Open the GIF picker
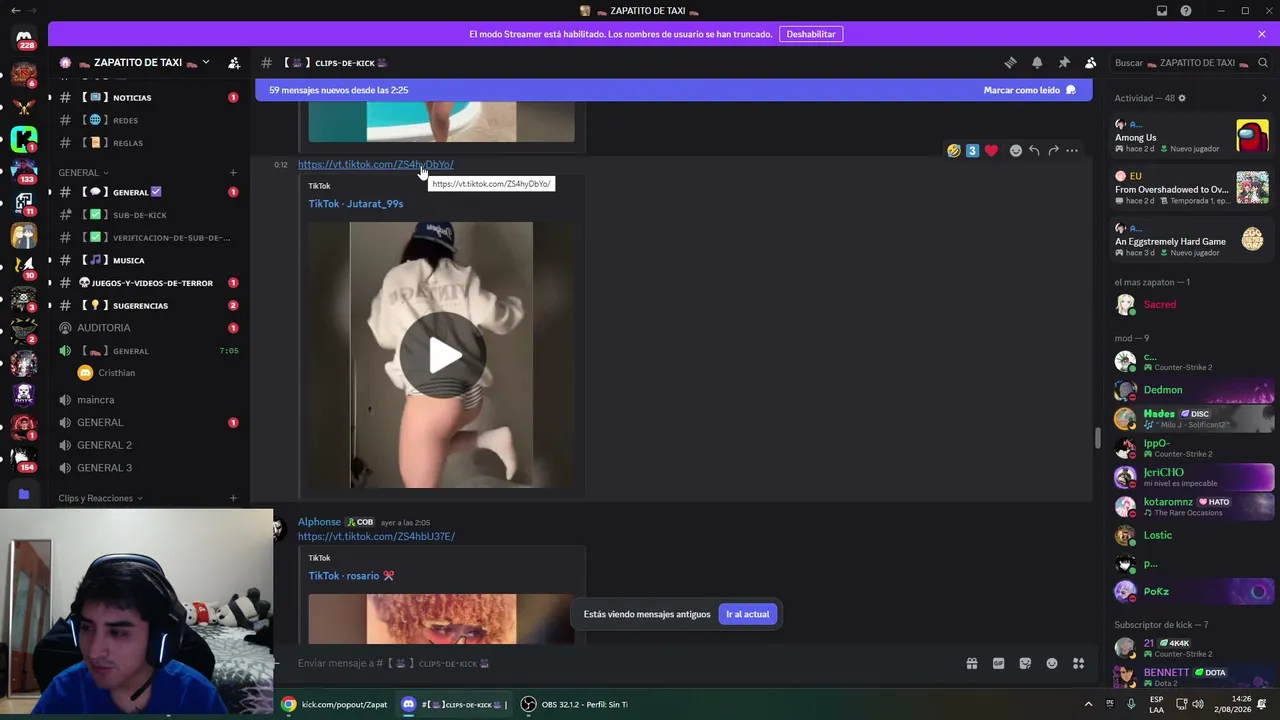 pos(998,663)
